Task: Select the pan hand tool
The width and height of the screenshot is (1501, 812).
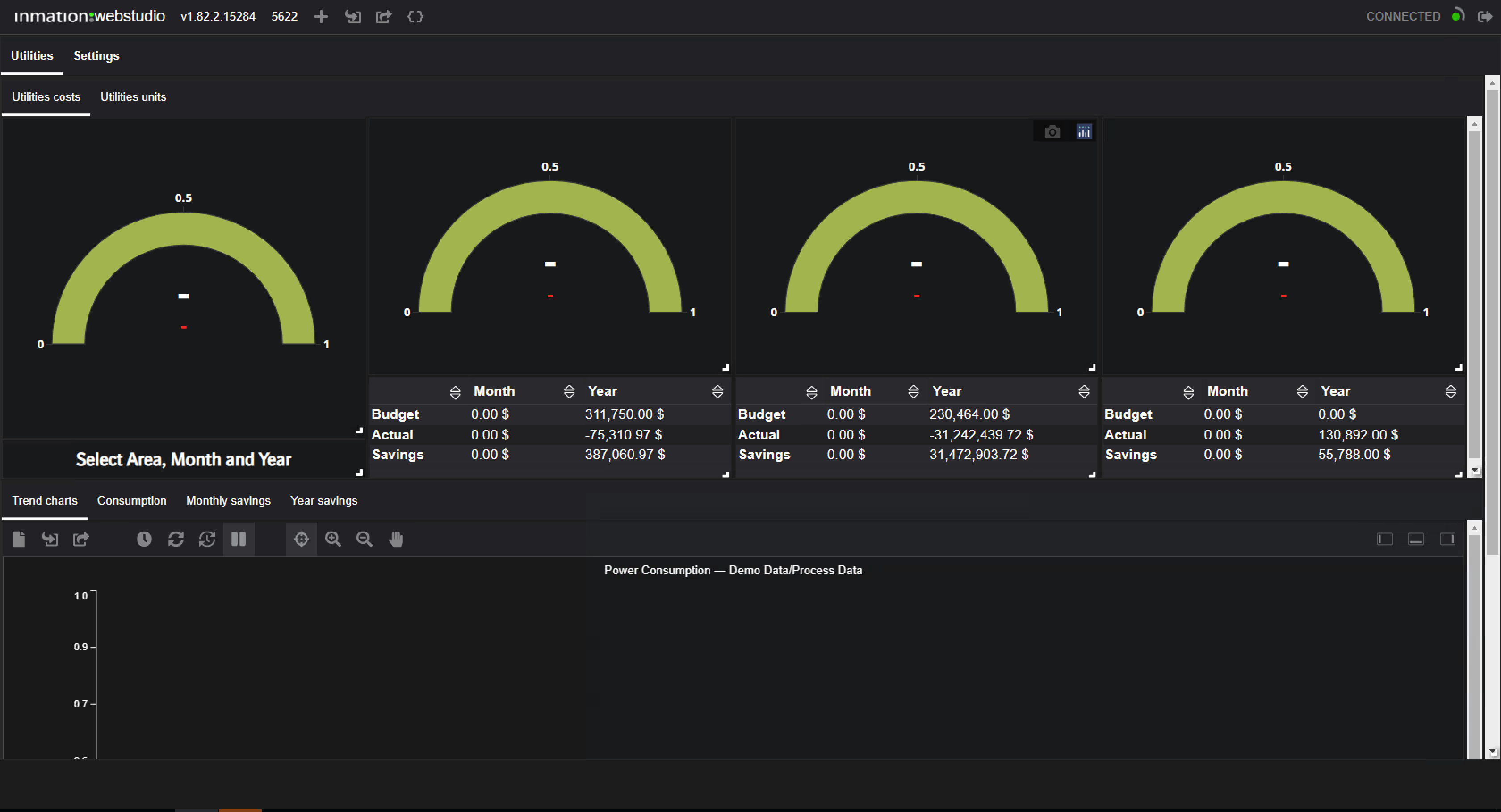Action: tap(396, 539)
